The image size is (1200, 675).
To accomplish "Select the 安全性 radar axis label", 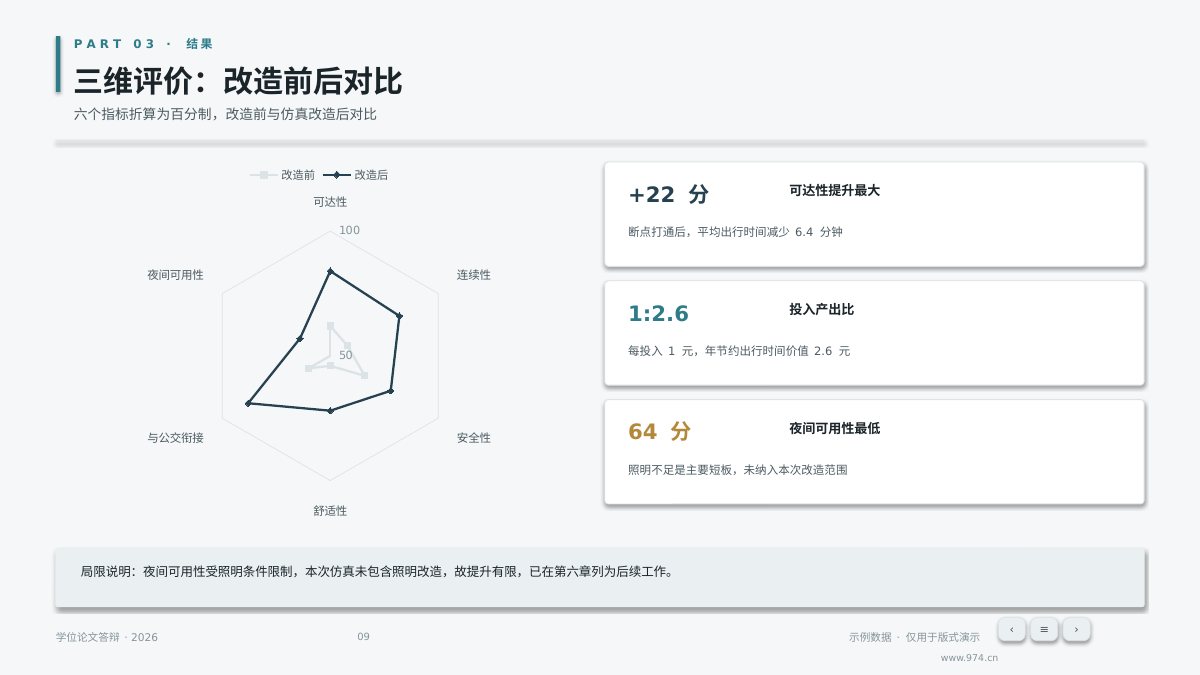I will tap(474, 438).
